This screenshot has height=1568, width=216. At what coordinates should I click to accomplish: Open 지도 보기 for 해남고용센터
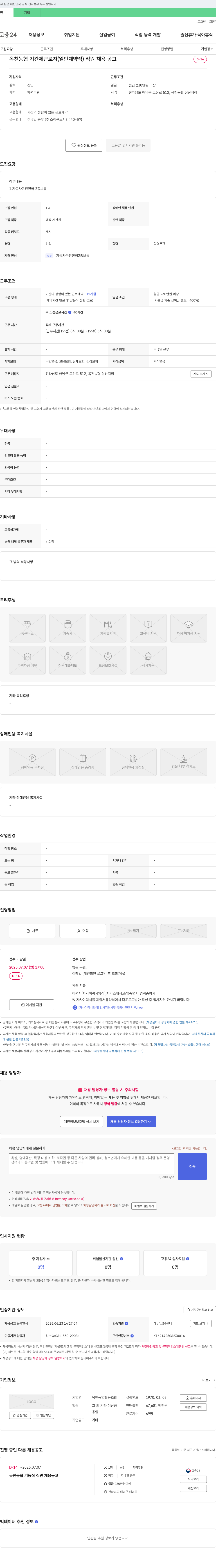coord(201,1323)
